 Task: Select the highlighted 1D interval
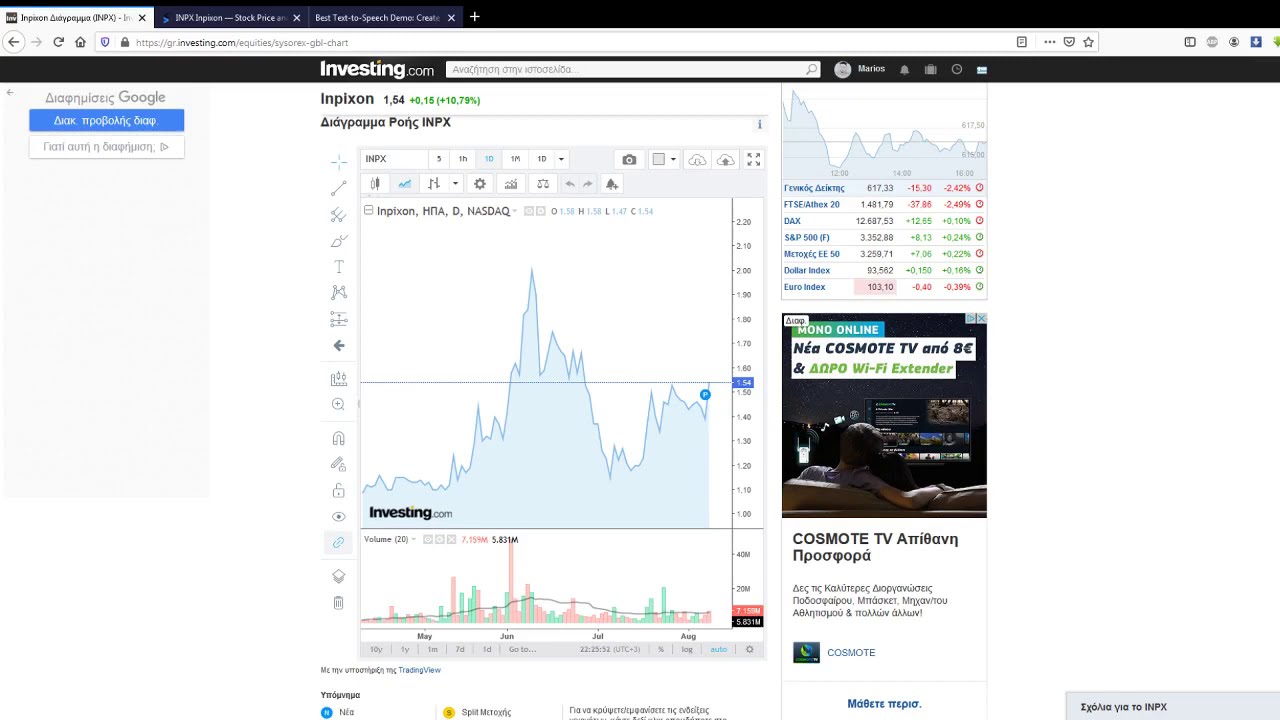[489, 159]
